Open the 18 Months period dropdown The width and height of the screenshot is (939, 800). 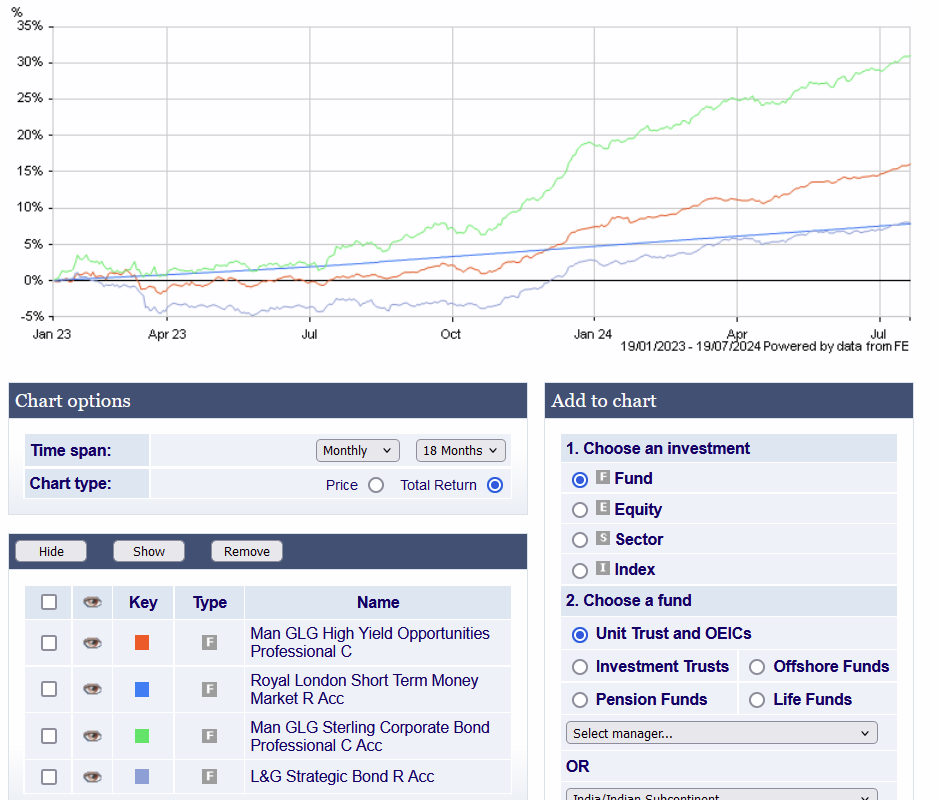[461, 451]
